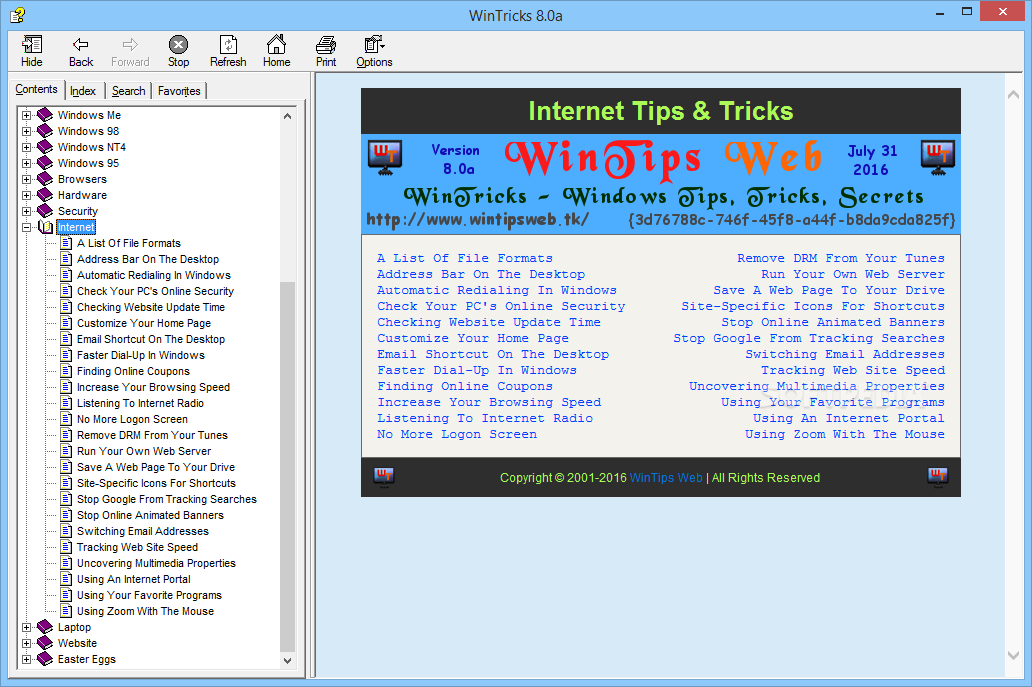1032x687 pixels.
Task: Click the contents tree scroll-down arrow
Action: 288,660
